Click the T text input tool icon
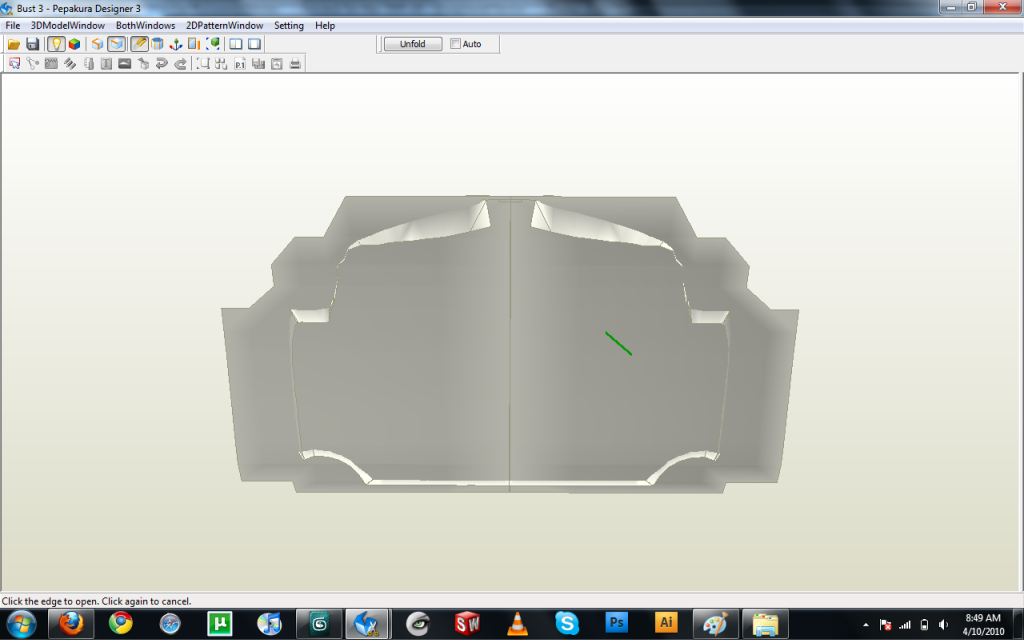Image resolution: width=1024 pixels, height=643 pixels. click(x=106, y=63)
